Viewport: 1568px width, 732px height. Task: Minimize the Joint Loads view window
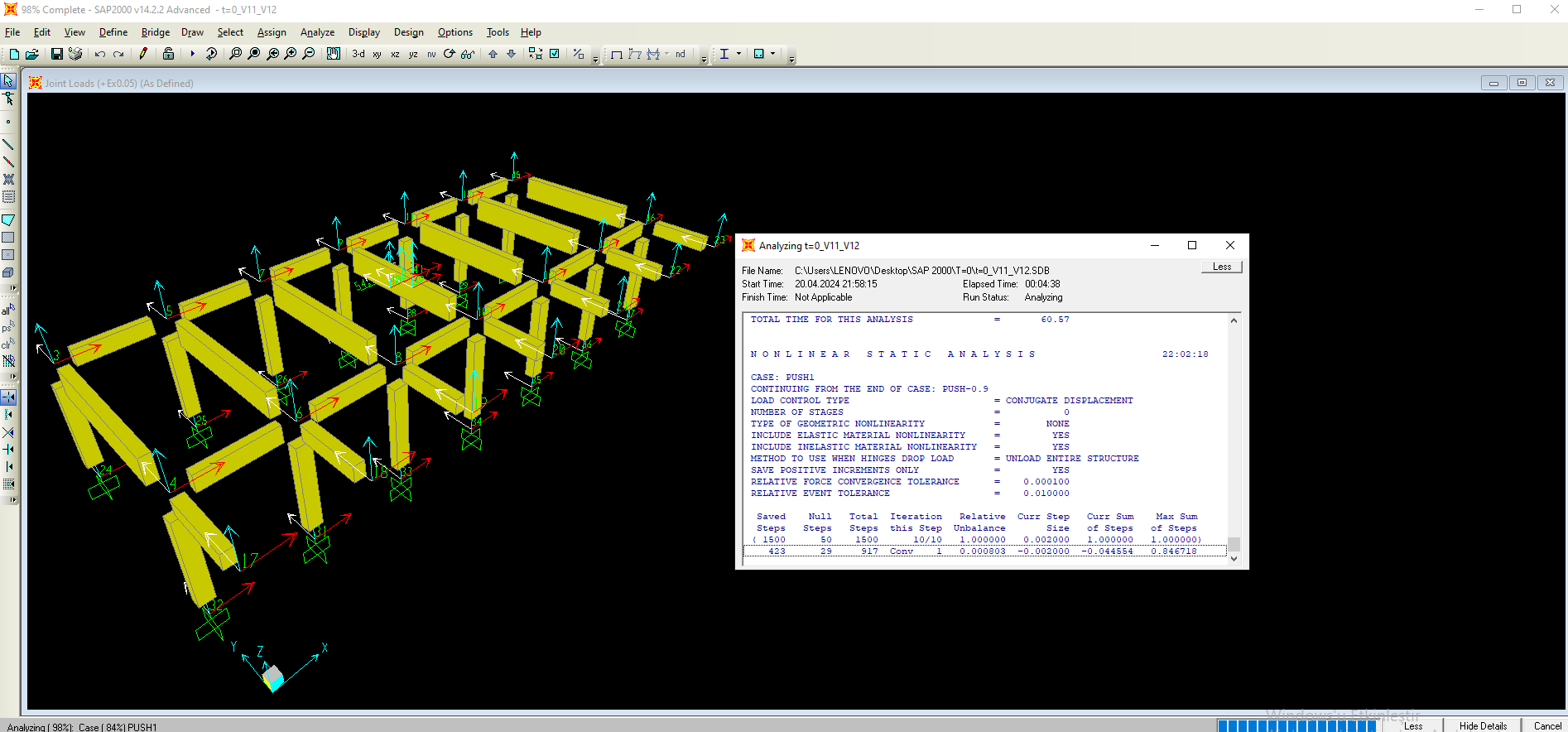[x=1493, y=83]
